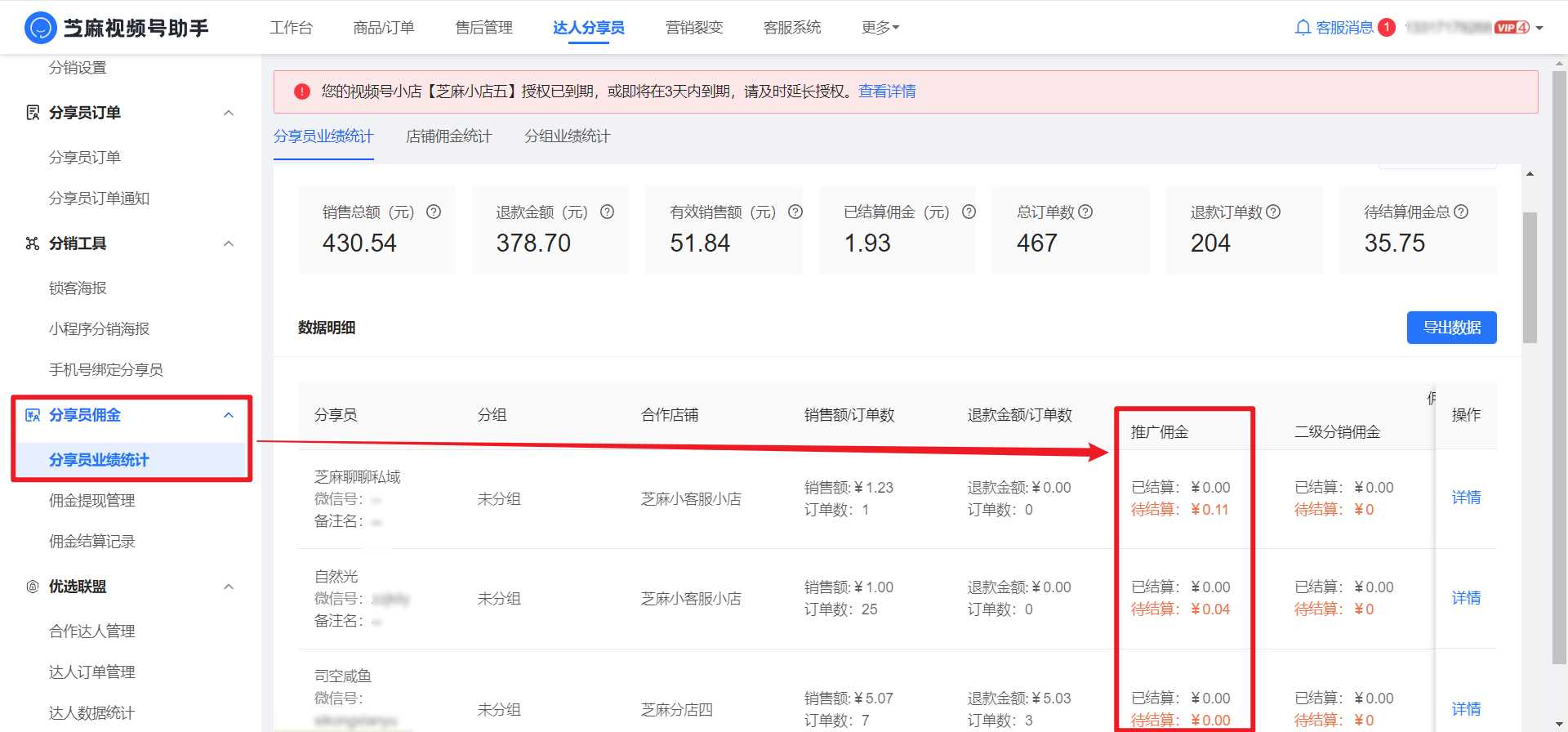Open the 商品/订单 top menu
Screen dimensions: 1568x732
[x=384, y=28]
